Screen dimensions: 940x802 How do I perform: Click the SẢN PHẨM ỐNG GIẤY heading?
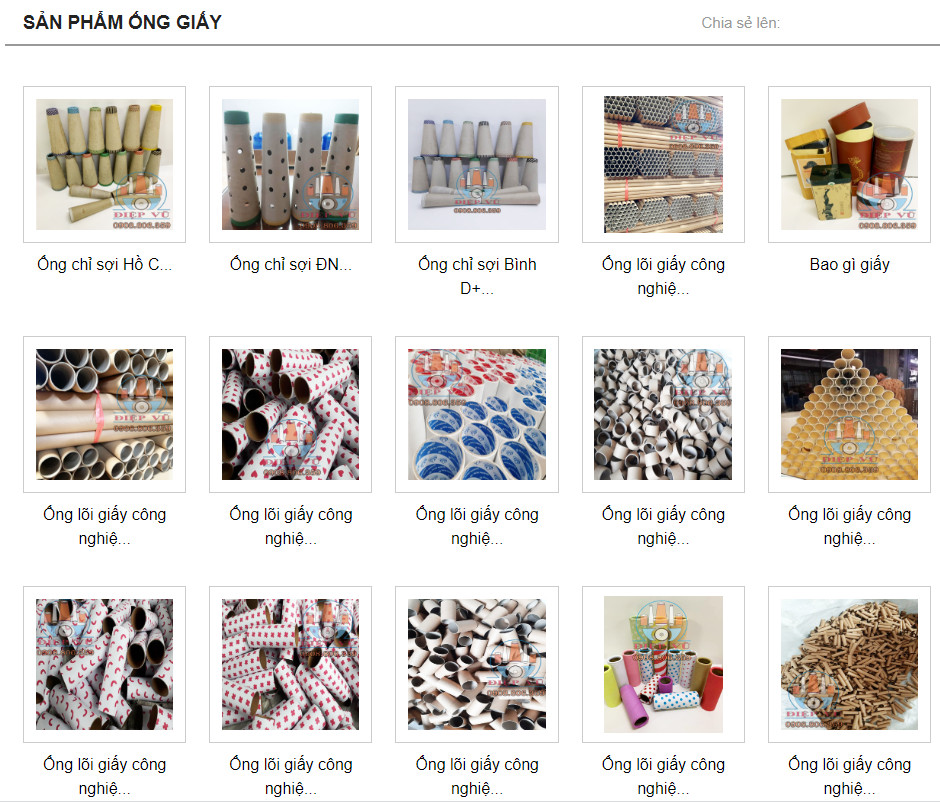tap(122, 22)
